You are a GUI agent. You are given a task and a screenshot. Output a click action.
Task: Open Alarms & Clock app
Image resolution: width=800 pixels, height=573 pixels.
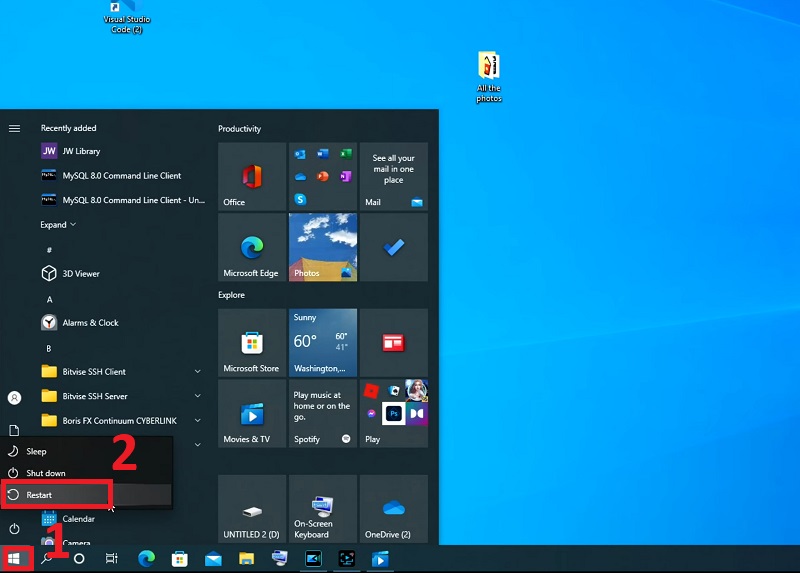point(122,322)
